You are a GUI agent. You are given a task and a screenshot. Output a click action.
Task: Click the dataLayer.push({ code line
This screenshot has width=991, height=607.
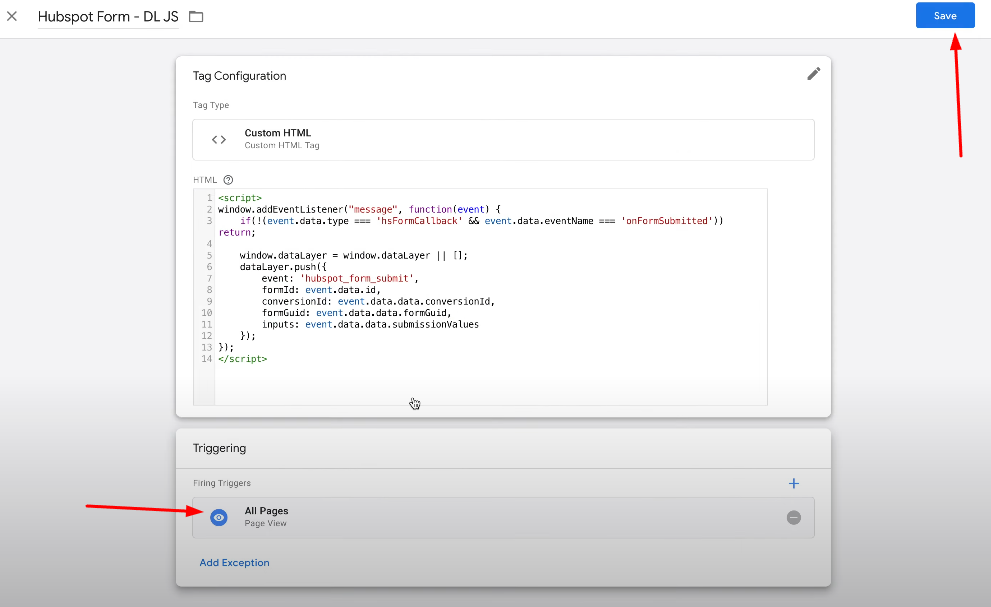(283, 267)
